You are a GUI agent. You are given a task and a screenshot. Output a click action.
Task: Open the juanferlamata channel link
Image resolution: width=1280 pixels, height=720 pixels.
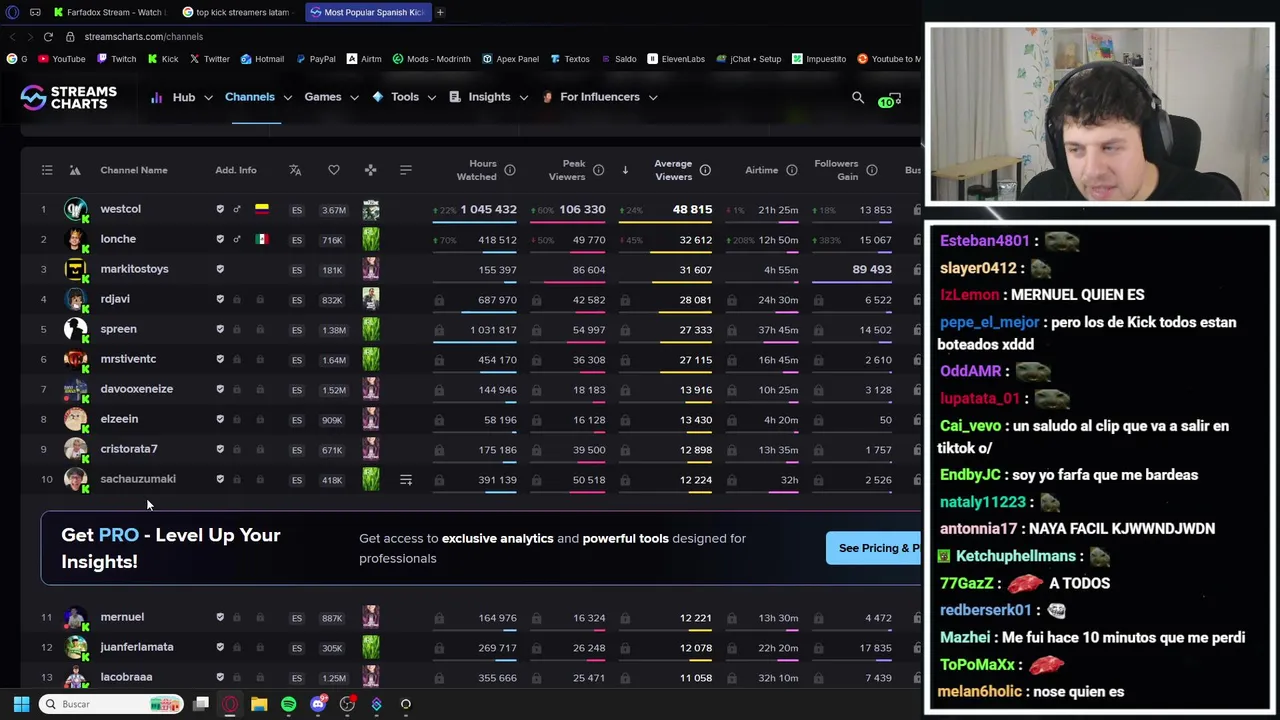click(x=137, y=647)
